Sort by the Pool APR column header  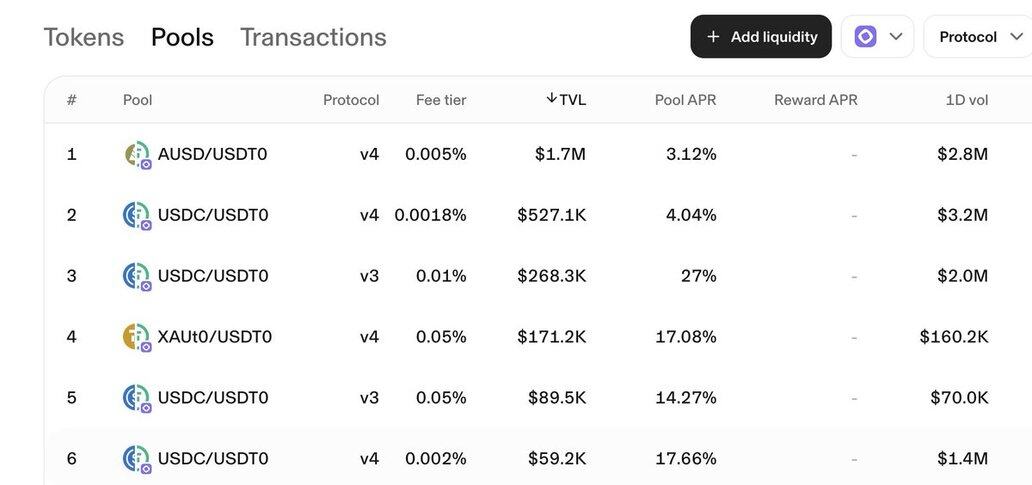click(x=685, y=100)
